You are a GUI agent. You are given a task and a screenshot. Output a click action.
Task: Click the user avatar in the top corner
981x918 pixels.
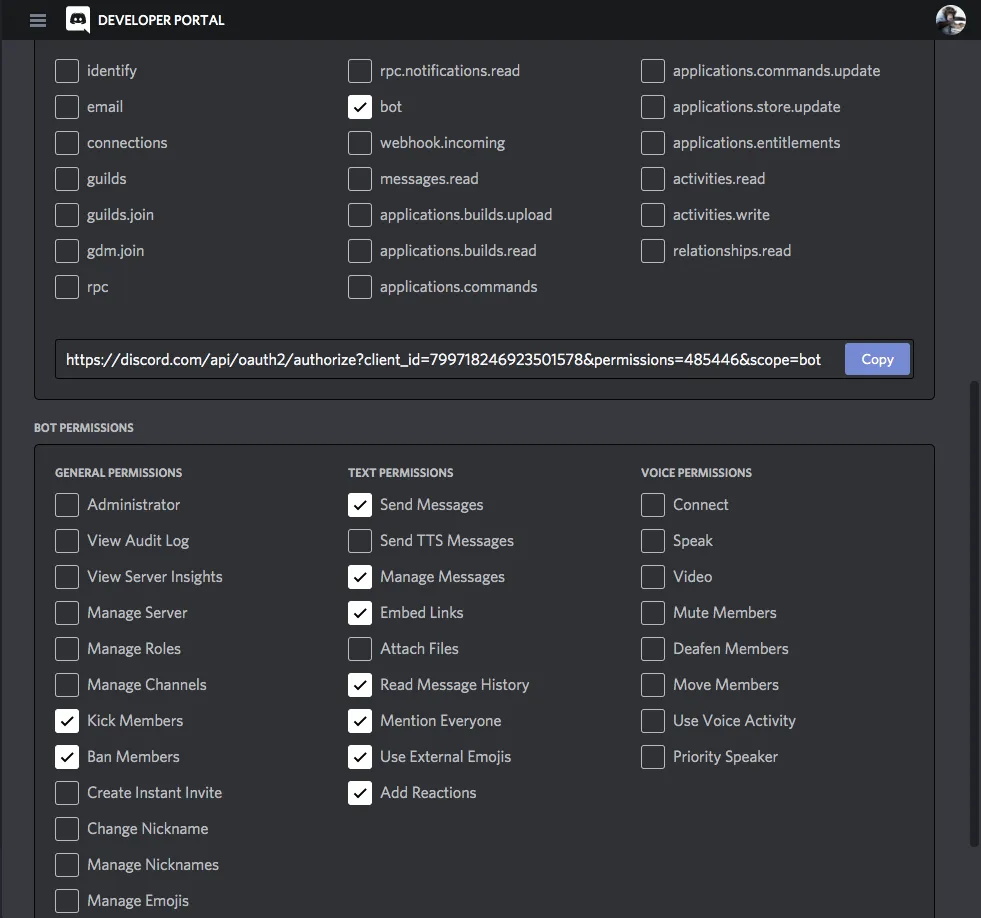tap(949, 19)
